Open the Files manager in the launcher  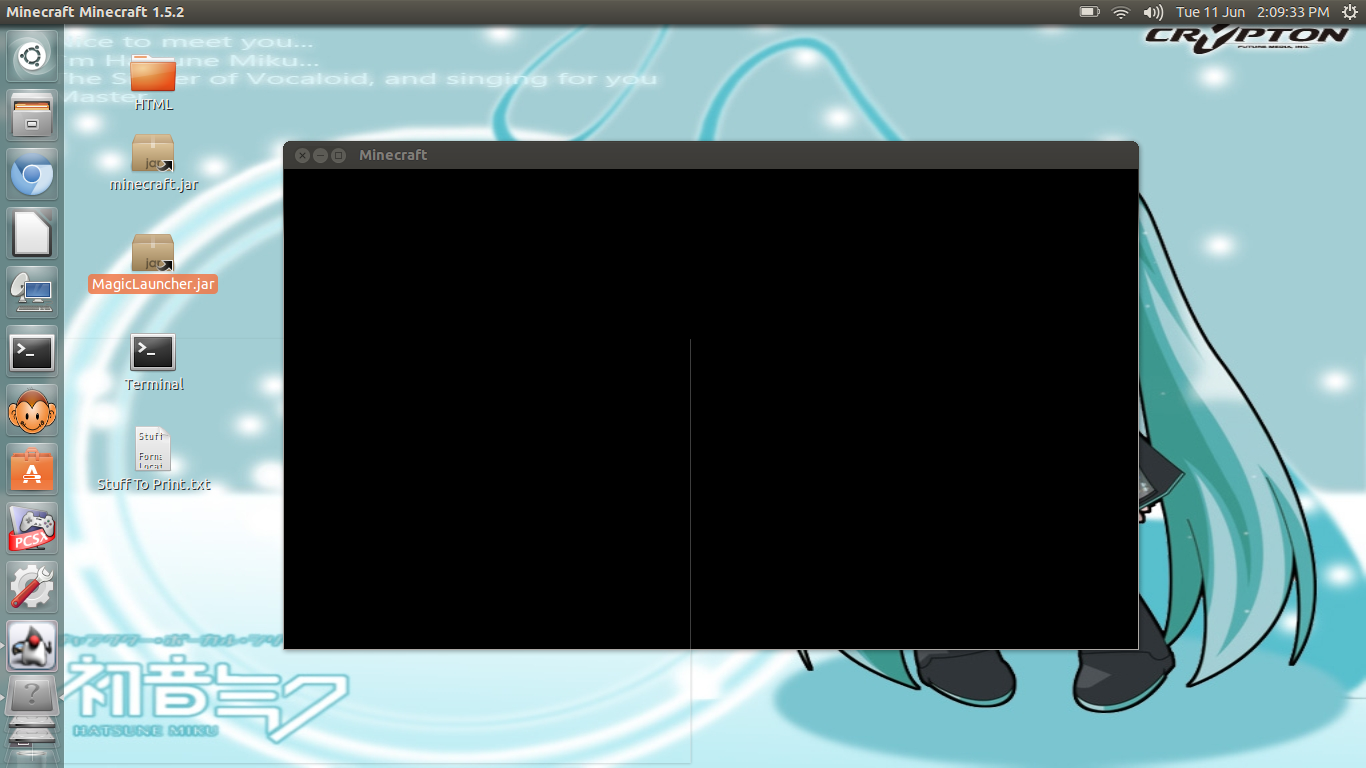pos(32,116)
